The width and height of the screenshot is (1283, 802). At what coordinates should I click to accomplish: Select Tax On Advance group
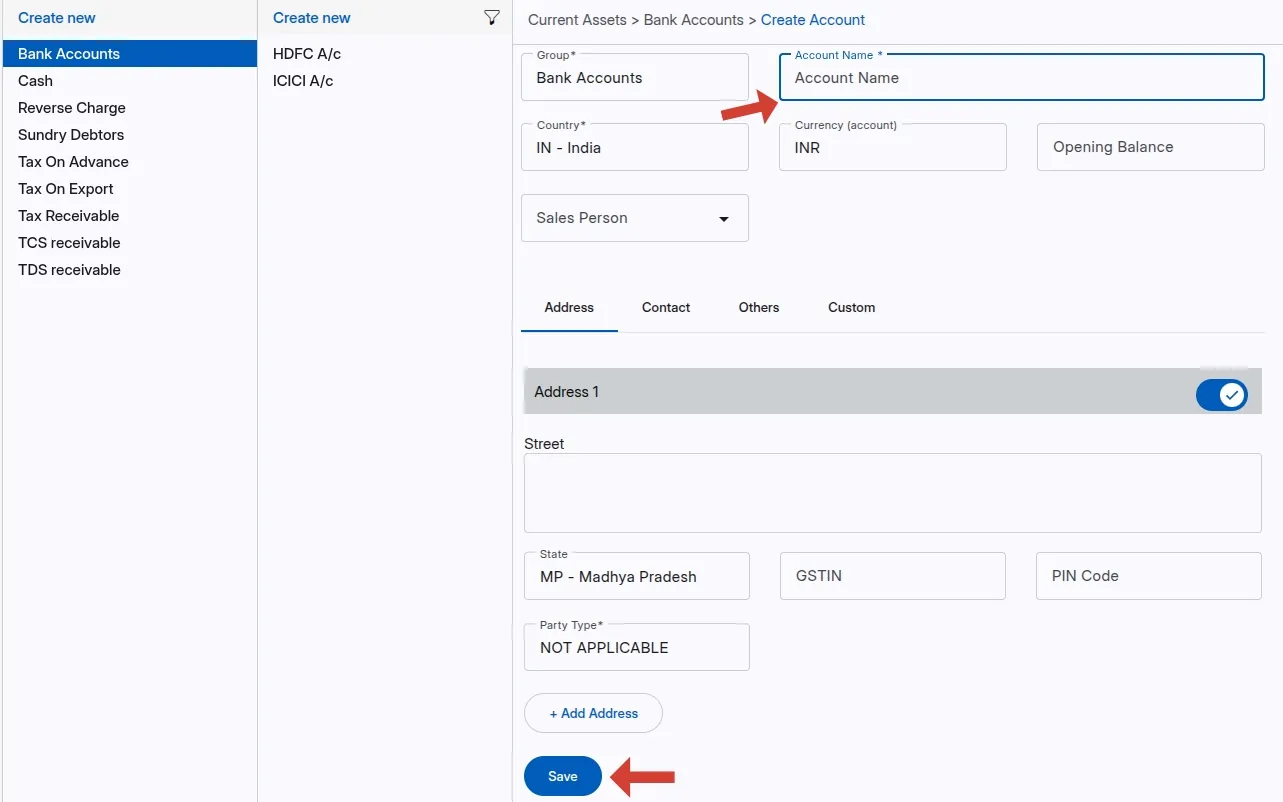click(x=130, y=162)
